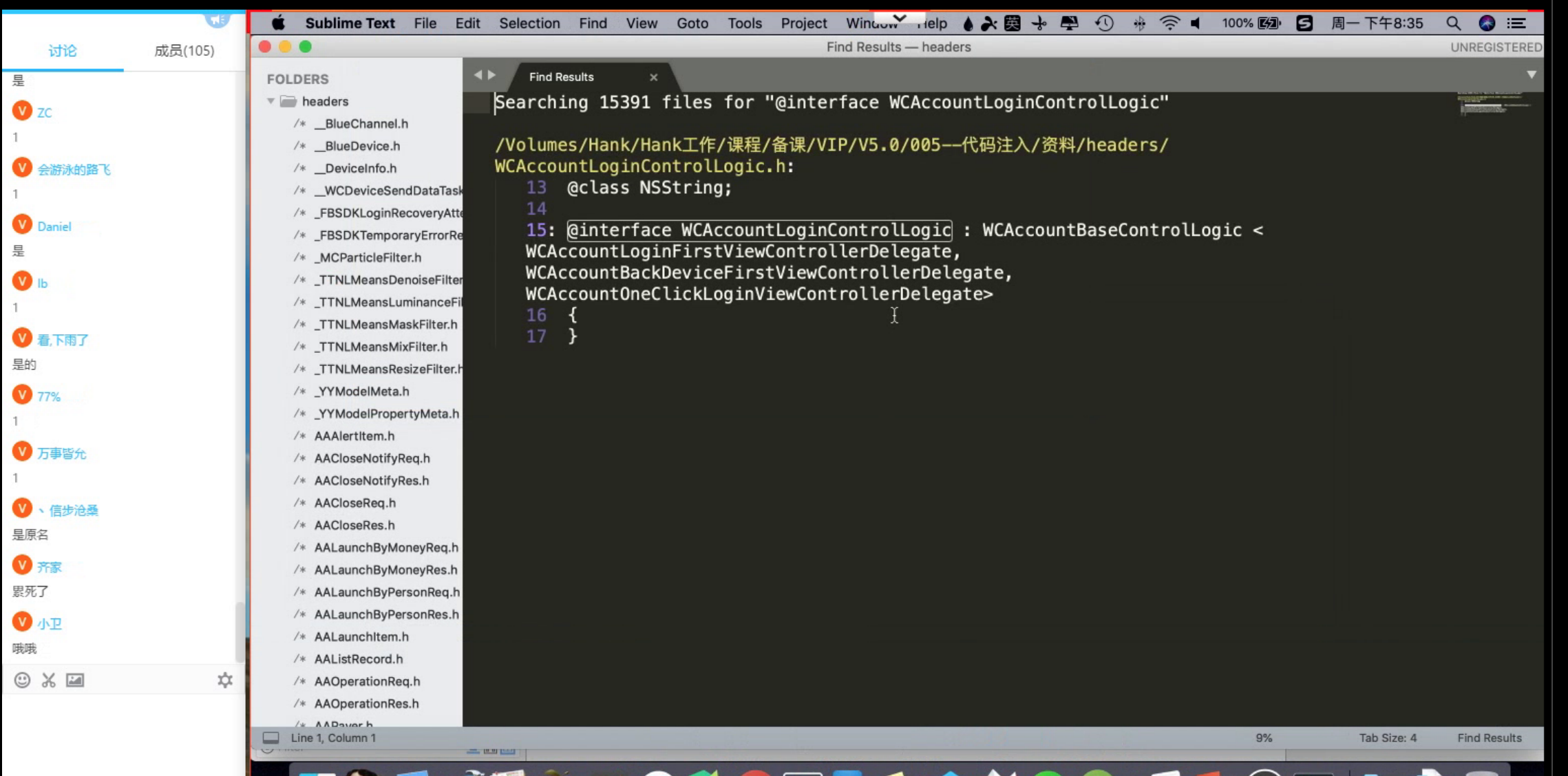Close the Find Results tab
The image size is (1568, 776).
point(654,77)
